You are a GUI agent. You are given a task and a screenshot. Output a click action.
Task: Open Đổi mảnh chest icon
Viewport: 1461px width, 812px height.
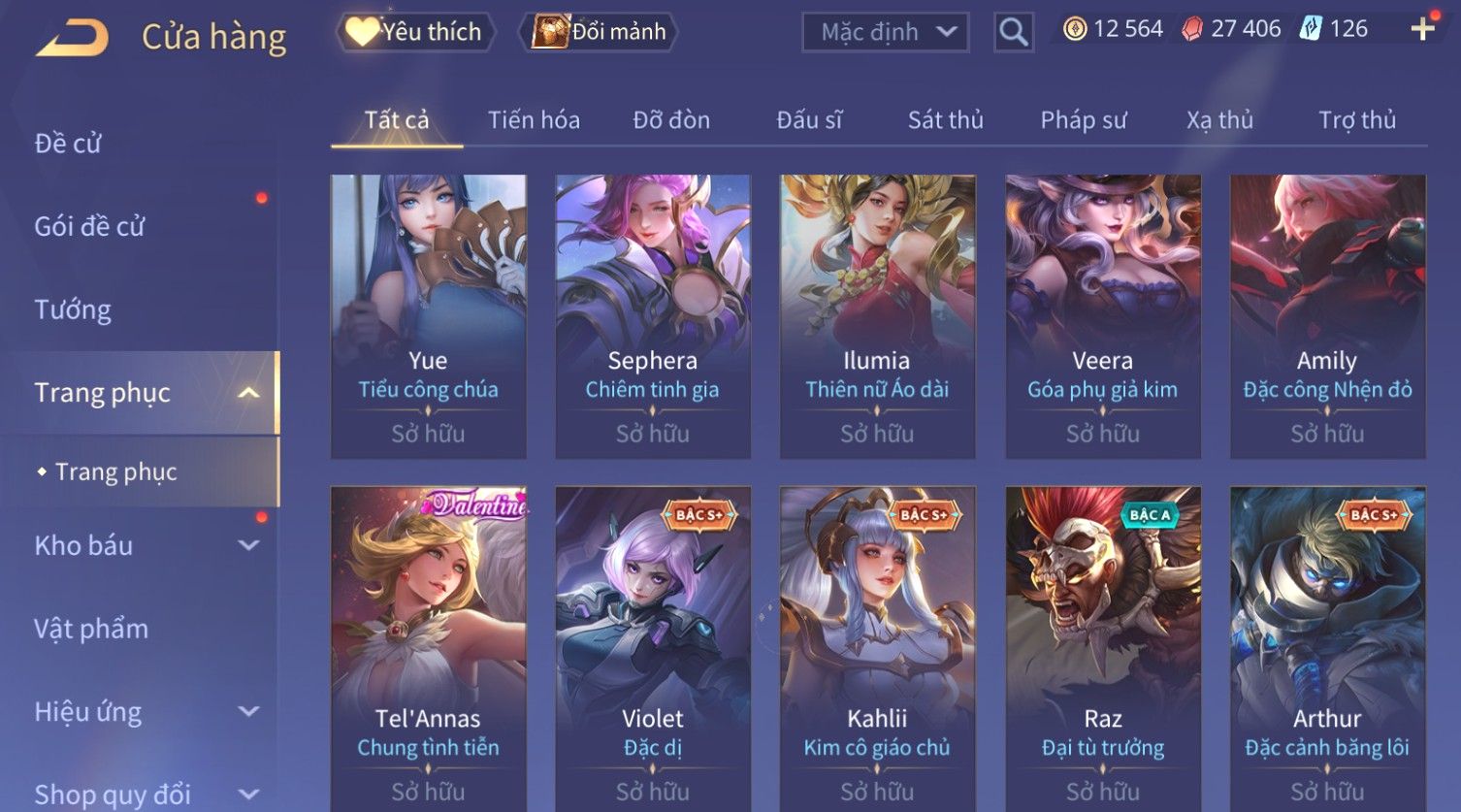601,31
